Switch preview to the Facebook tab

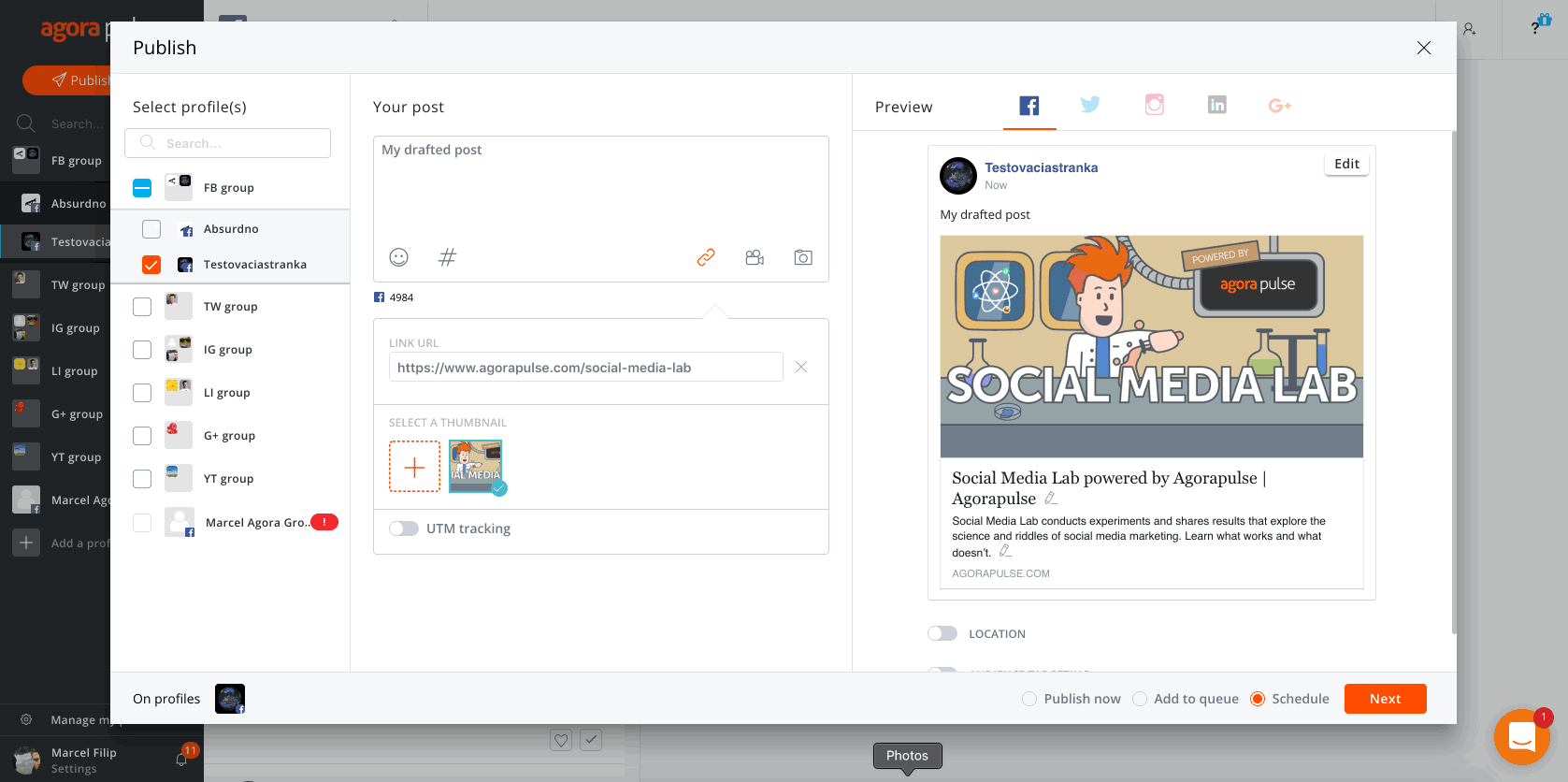[x=1029, y=106]
